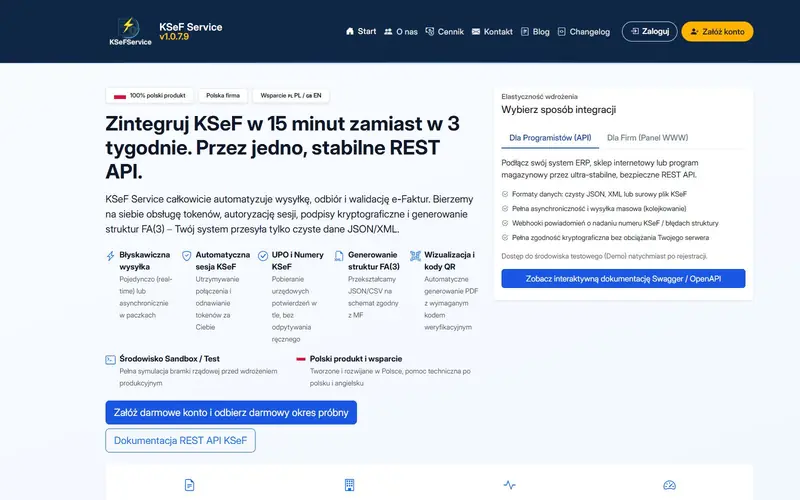
Task: Click the Automatyczna sesja KSeF heading
Action: tap(222, 261)
